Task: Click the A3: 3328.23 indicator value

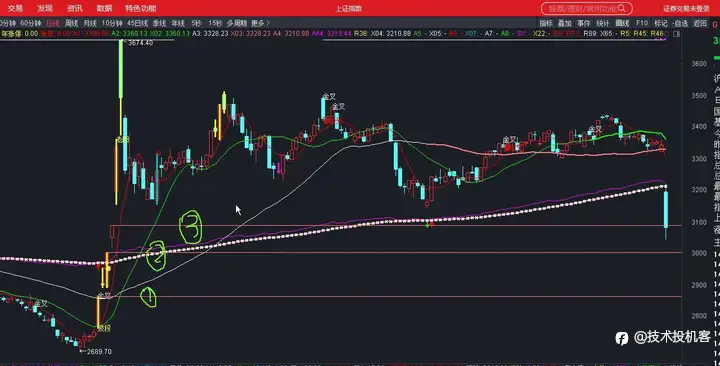Action: 210,34
